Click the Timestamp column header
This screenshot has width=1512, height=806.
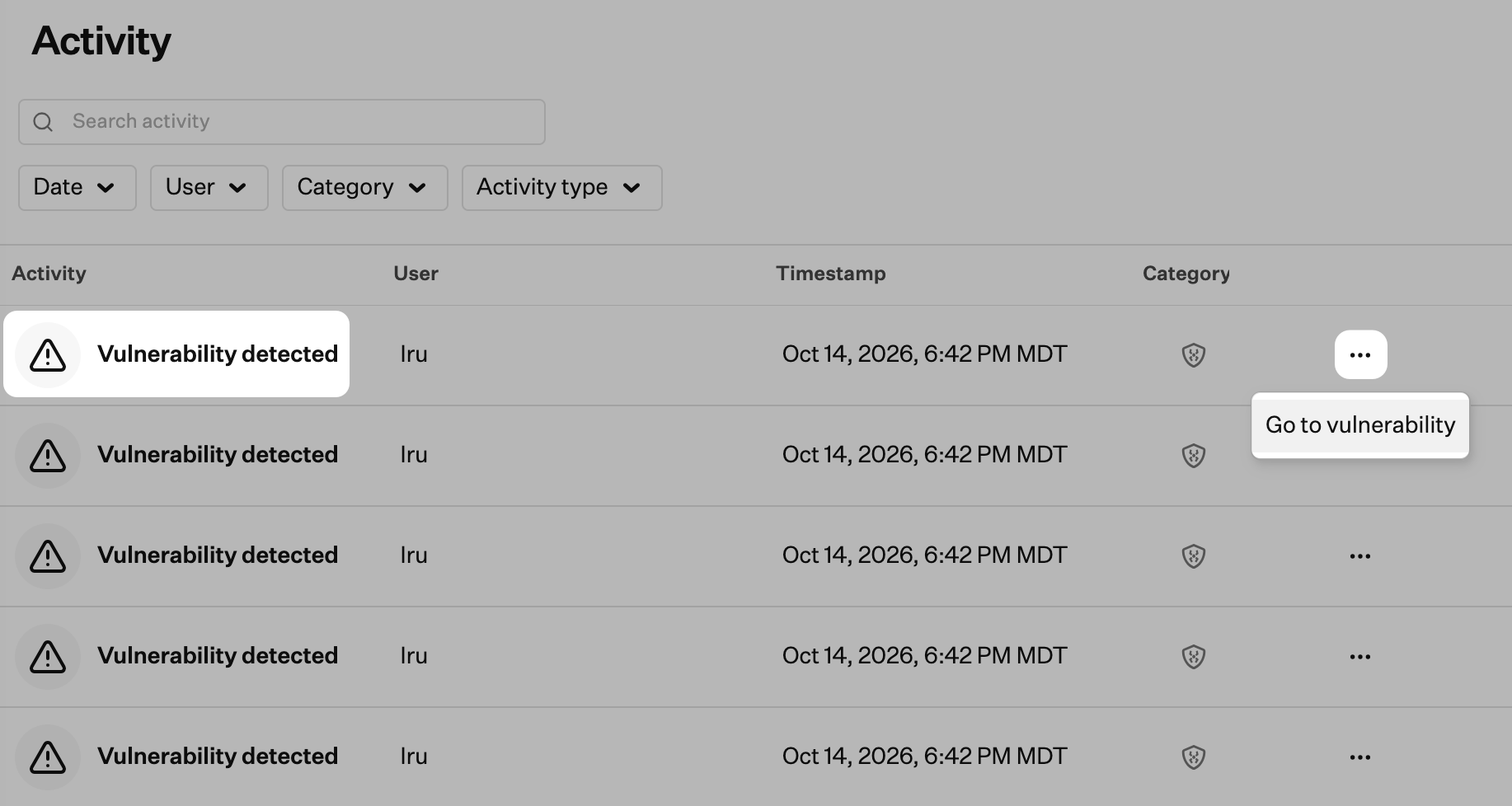click(x=831, y=274)
